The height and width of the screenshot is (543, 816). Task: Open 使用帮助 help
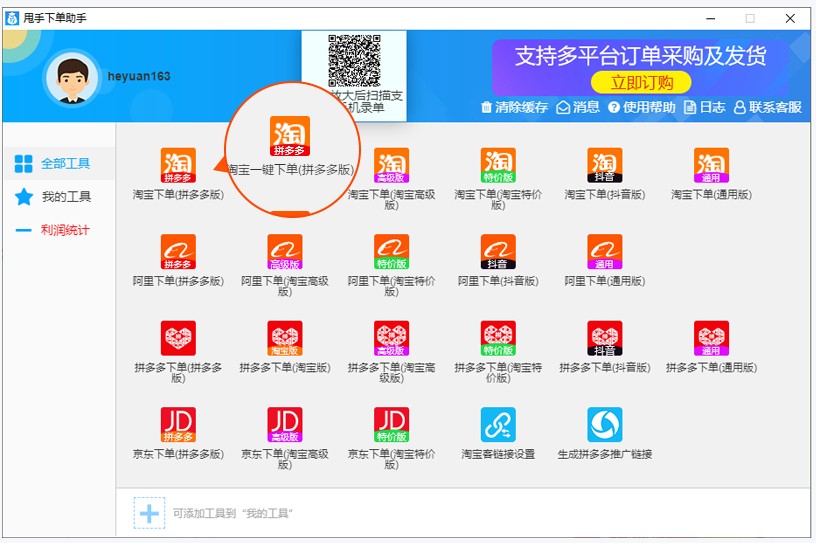(x=642, y=107)
